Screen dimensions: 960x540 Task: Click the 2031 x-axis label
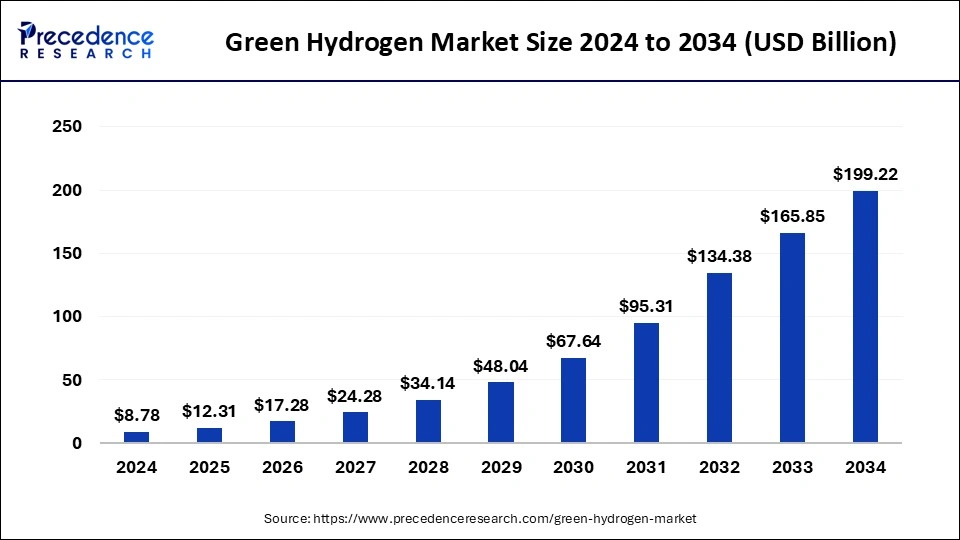click(646, 467)
